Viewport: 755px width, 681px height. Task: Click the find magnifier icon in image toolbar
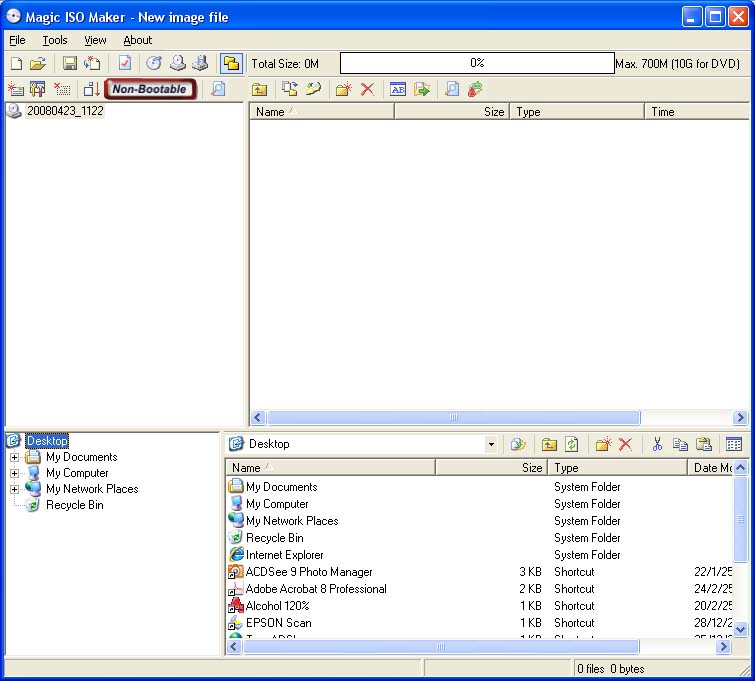tap(452, 89)
